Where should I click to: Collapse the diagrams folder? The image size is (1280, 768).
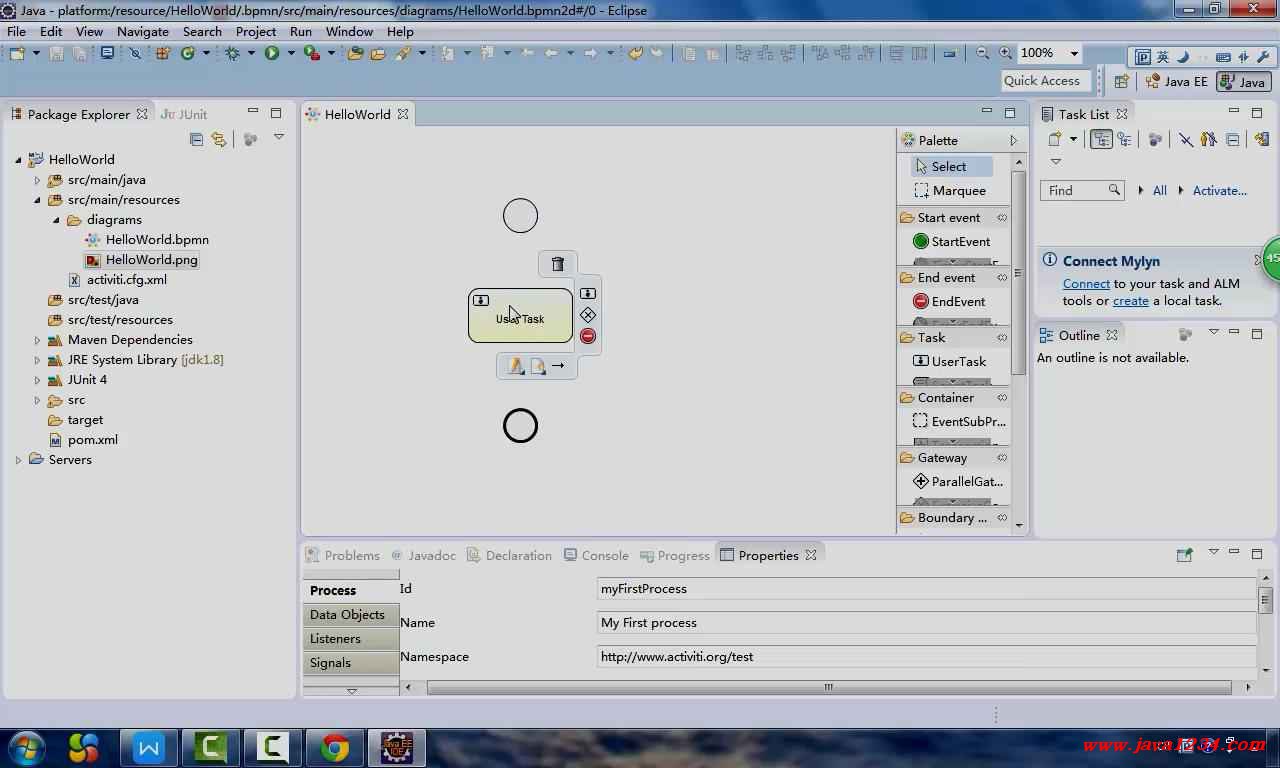tap(56, 220)
